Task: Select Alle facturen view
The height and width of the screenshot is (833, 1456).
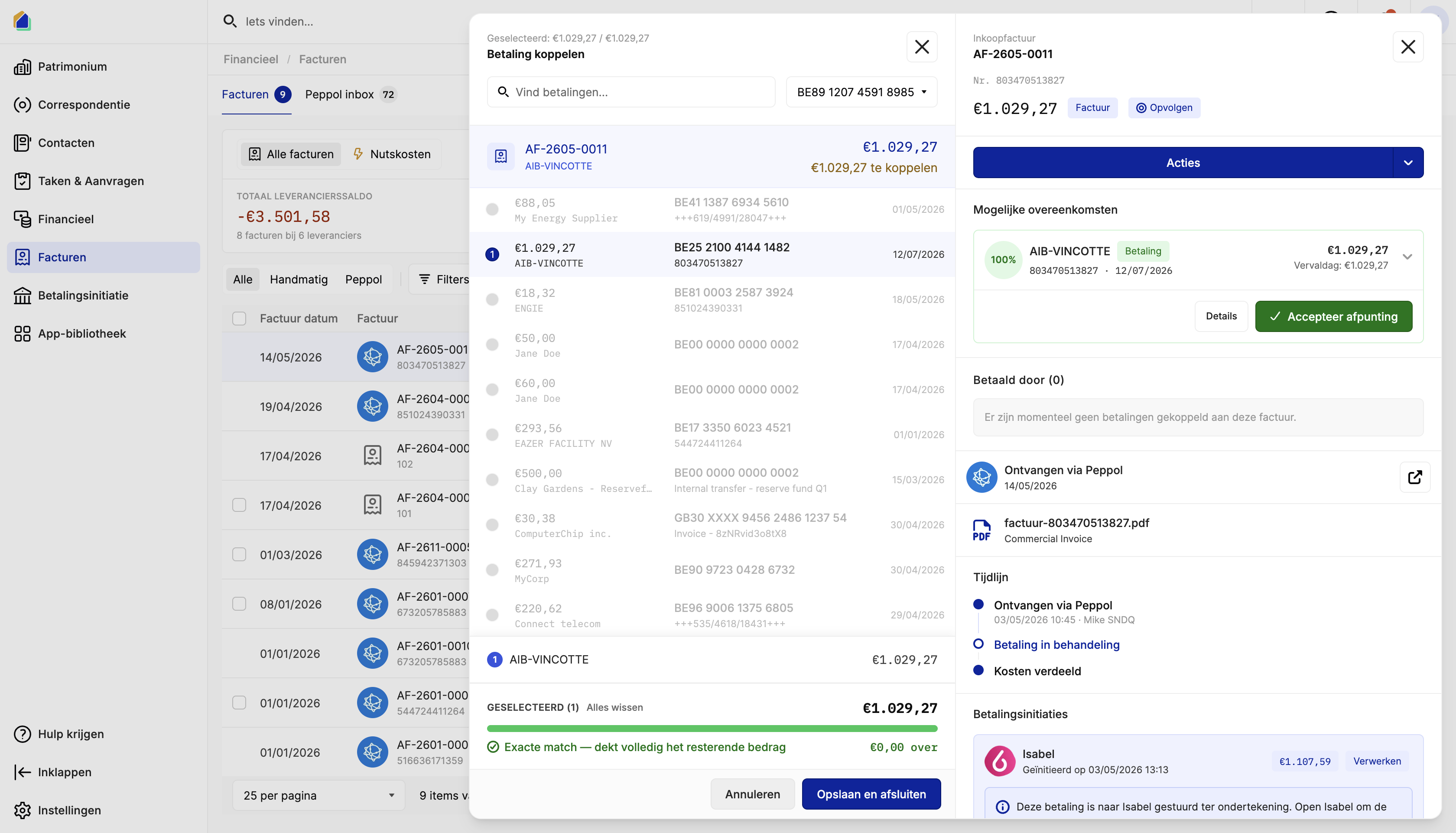Action: (x=291, y=154)
